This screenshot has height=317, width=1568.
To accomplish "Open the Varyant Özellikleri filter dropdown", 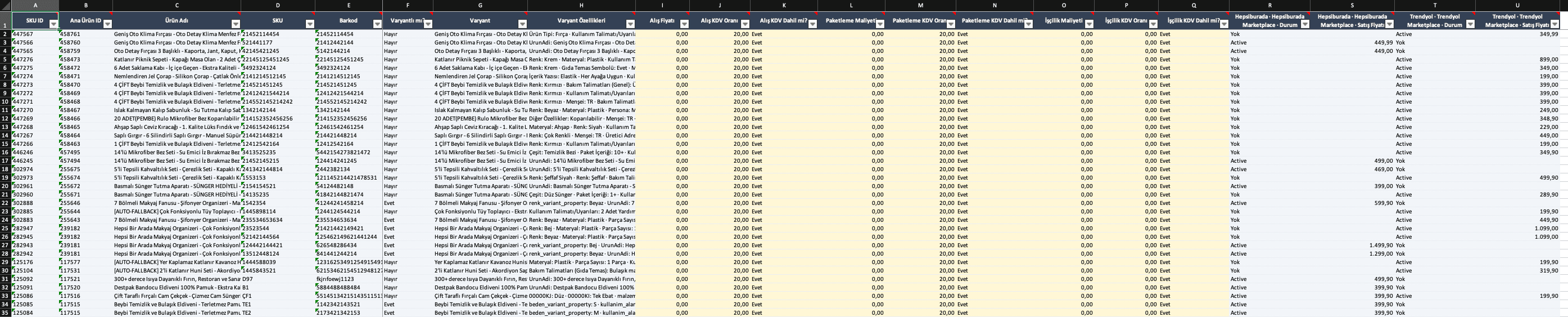I will 630,24.
